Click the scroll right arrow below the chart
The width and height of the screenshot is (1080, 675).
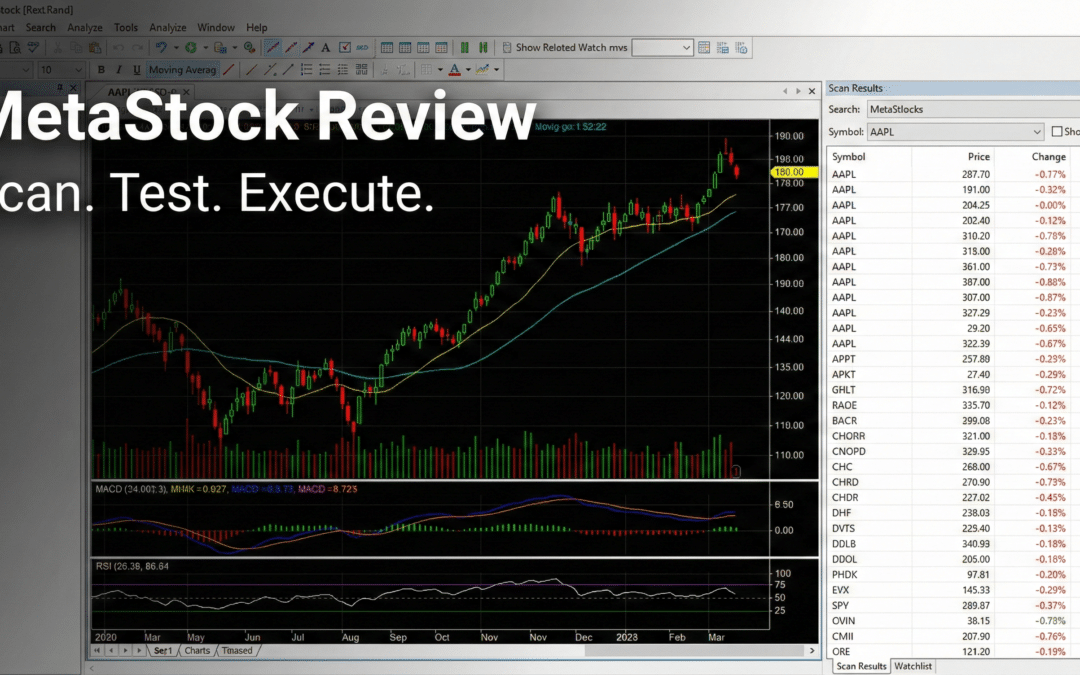pyautogui.click(x=812, y=650)
